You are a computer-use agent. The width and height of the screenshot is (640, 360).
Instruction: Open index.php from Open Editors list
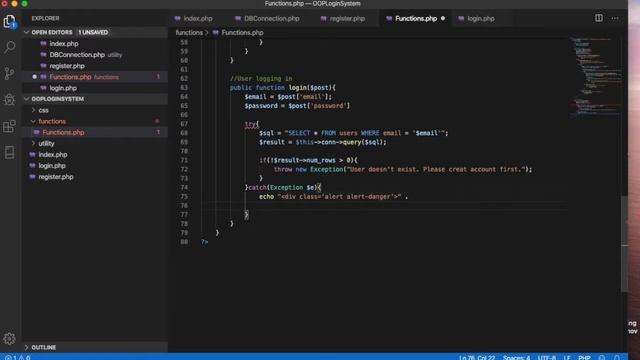pos(95,44)
